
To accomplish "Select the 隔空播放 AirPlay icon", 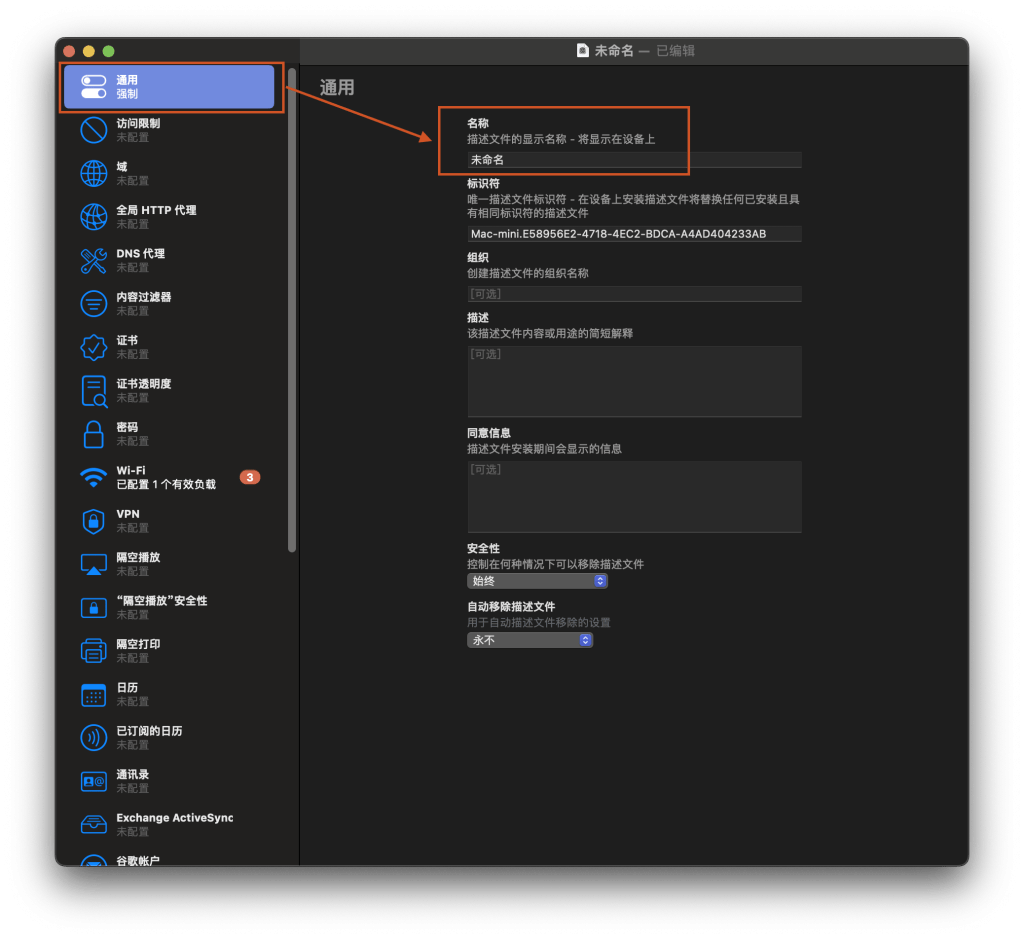I will pyautogui.click(x=93, y=564).
